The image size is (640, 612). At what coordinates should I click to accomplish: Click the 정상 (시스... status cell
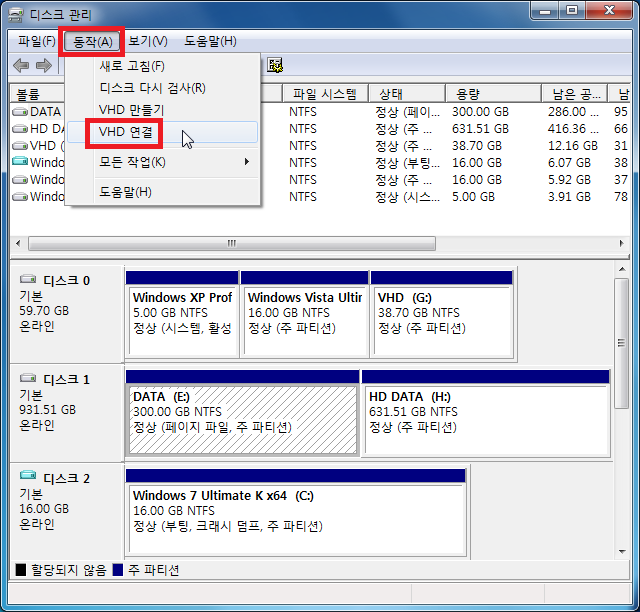(407, 197)
